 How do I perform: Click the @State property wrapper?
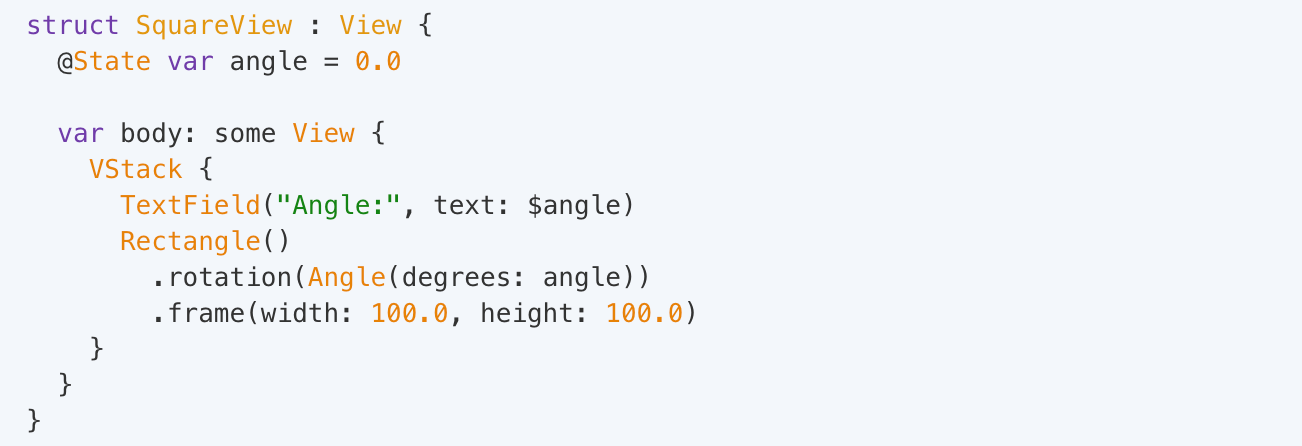click(105, 62)
